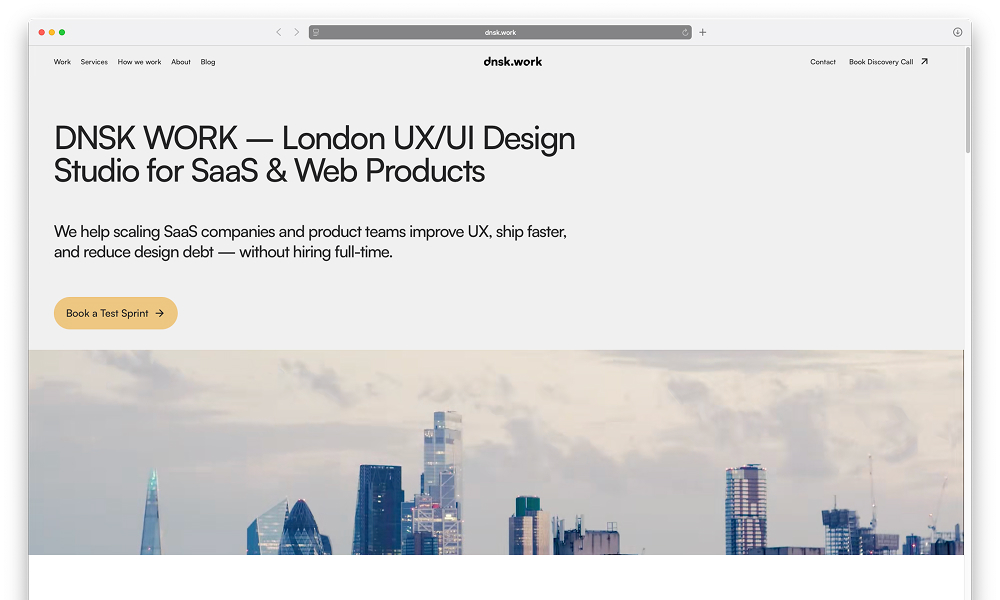Open the Services nav item
1000x600 pixels.
pyautogui.click(x=94, y=62)
